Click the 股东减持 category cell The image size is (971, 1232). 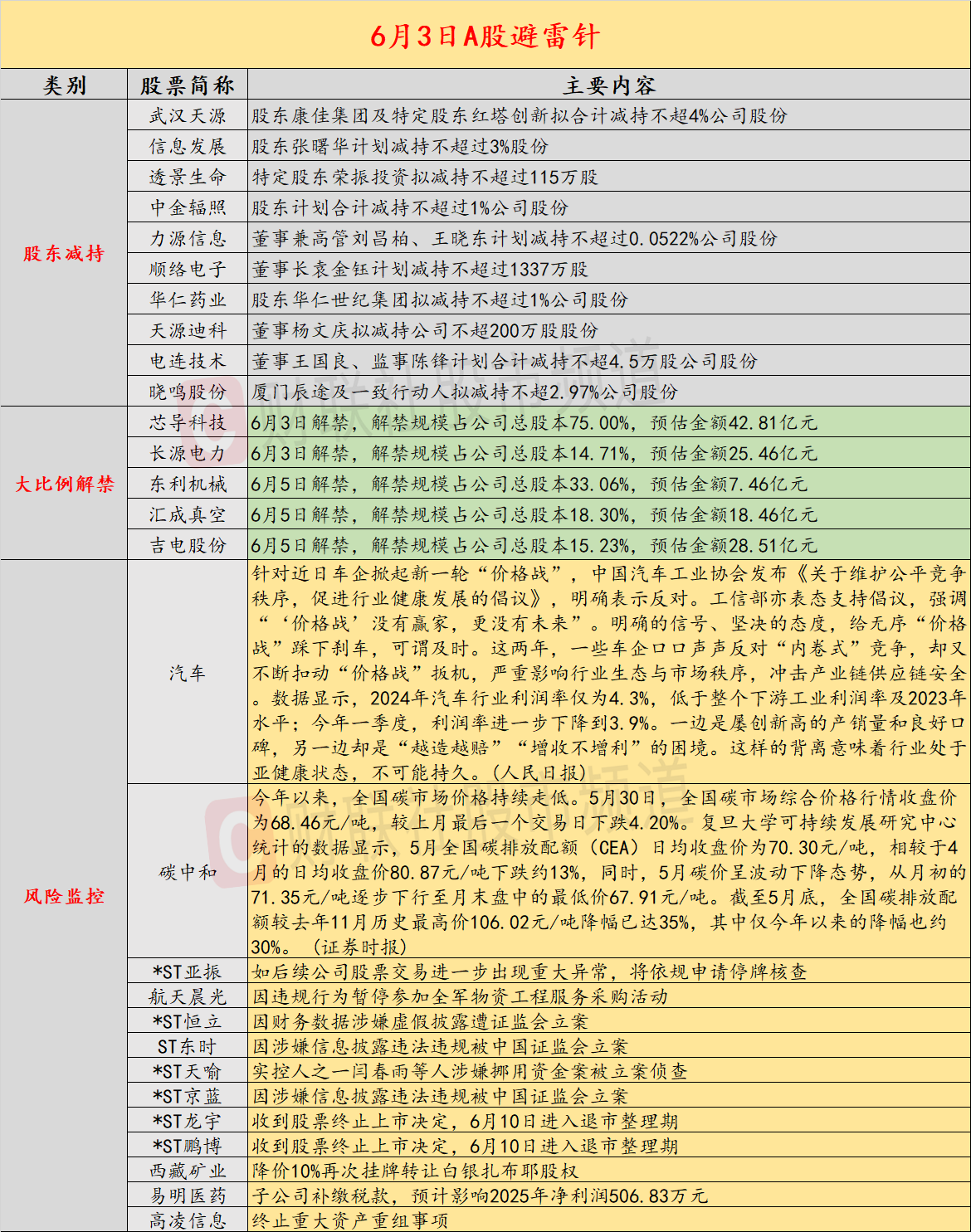click(x=64, y=254)
